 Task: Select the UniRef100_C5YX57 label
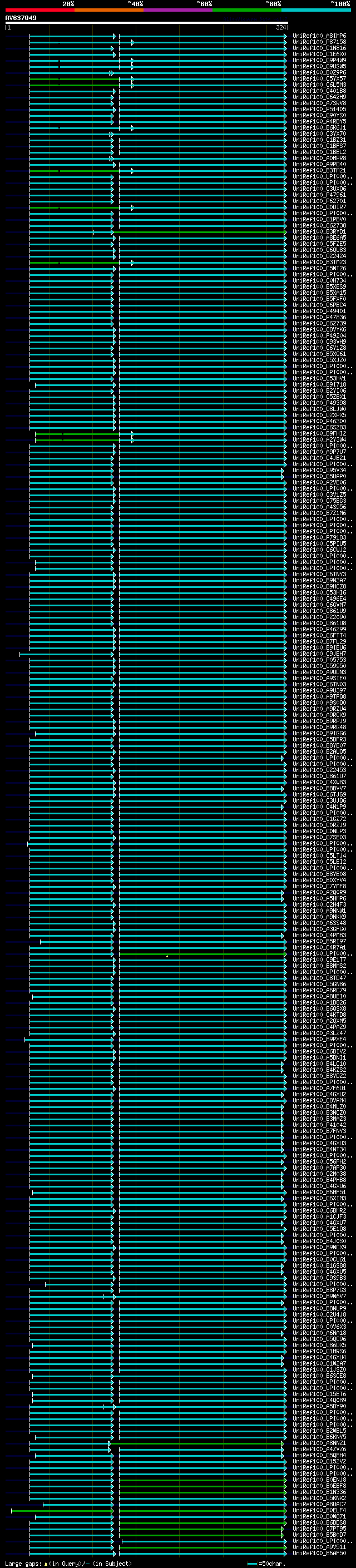[x=319, y=78]
